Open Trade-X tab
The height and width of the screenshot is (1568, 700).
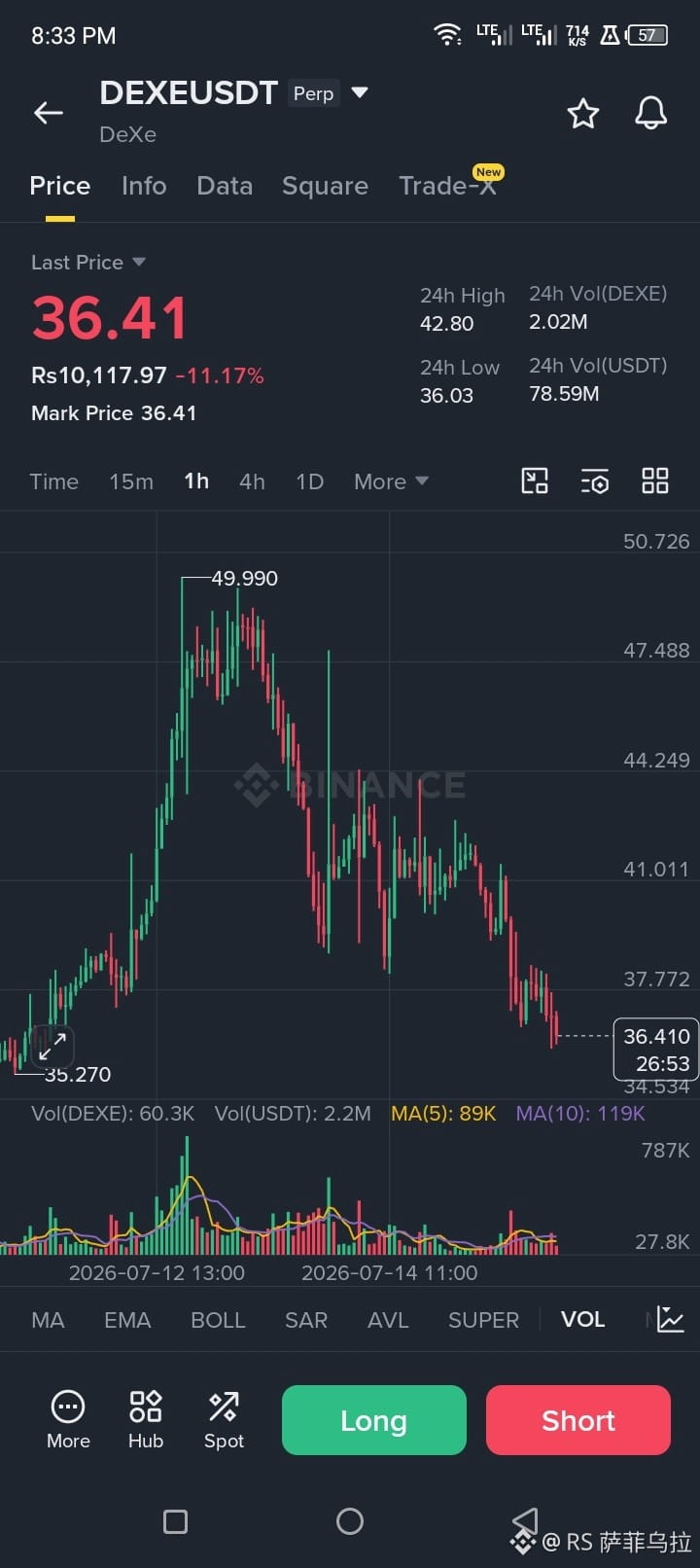[447, 186]
